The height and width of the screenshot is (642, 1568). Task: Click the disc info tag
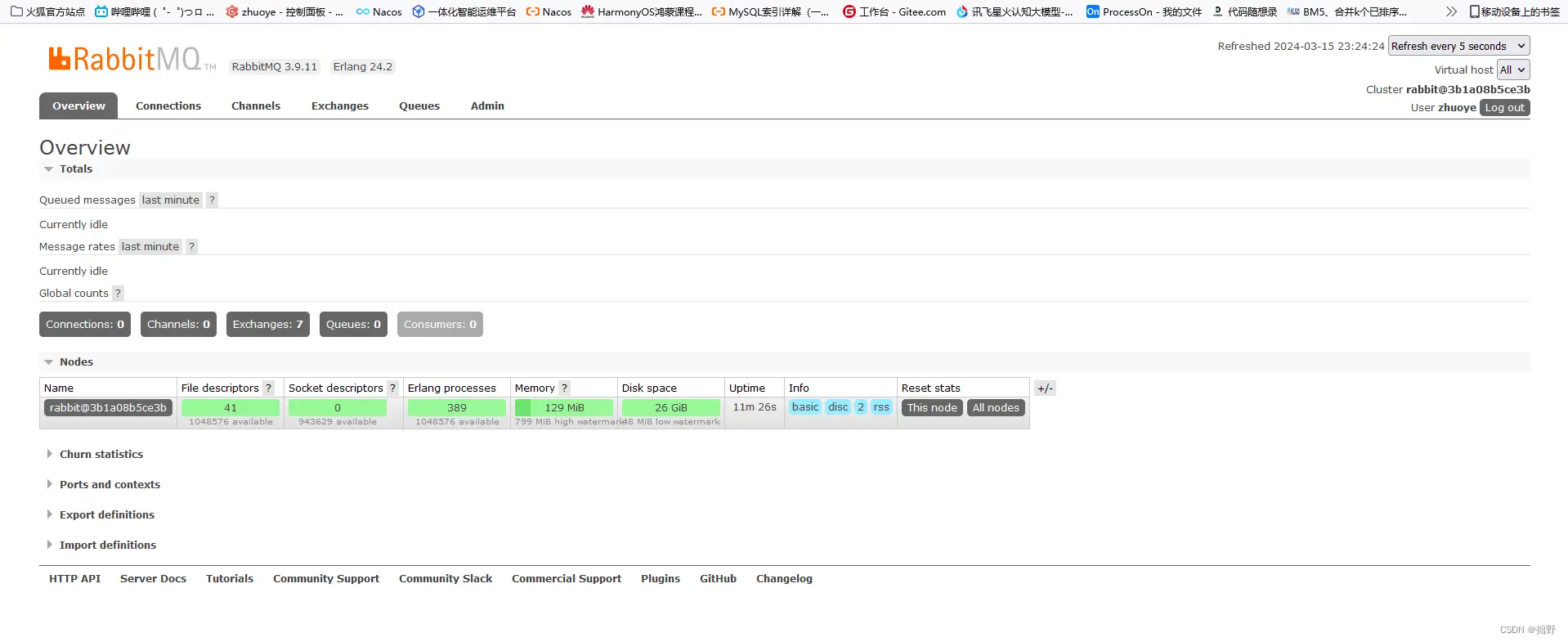pos(838,406)
